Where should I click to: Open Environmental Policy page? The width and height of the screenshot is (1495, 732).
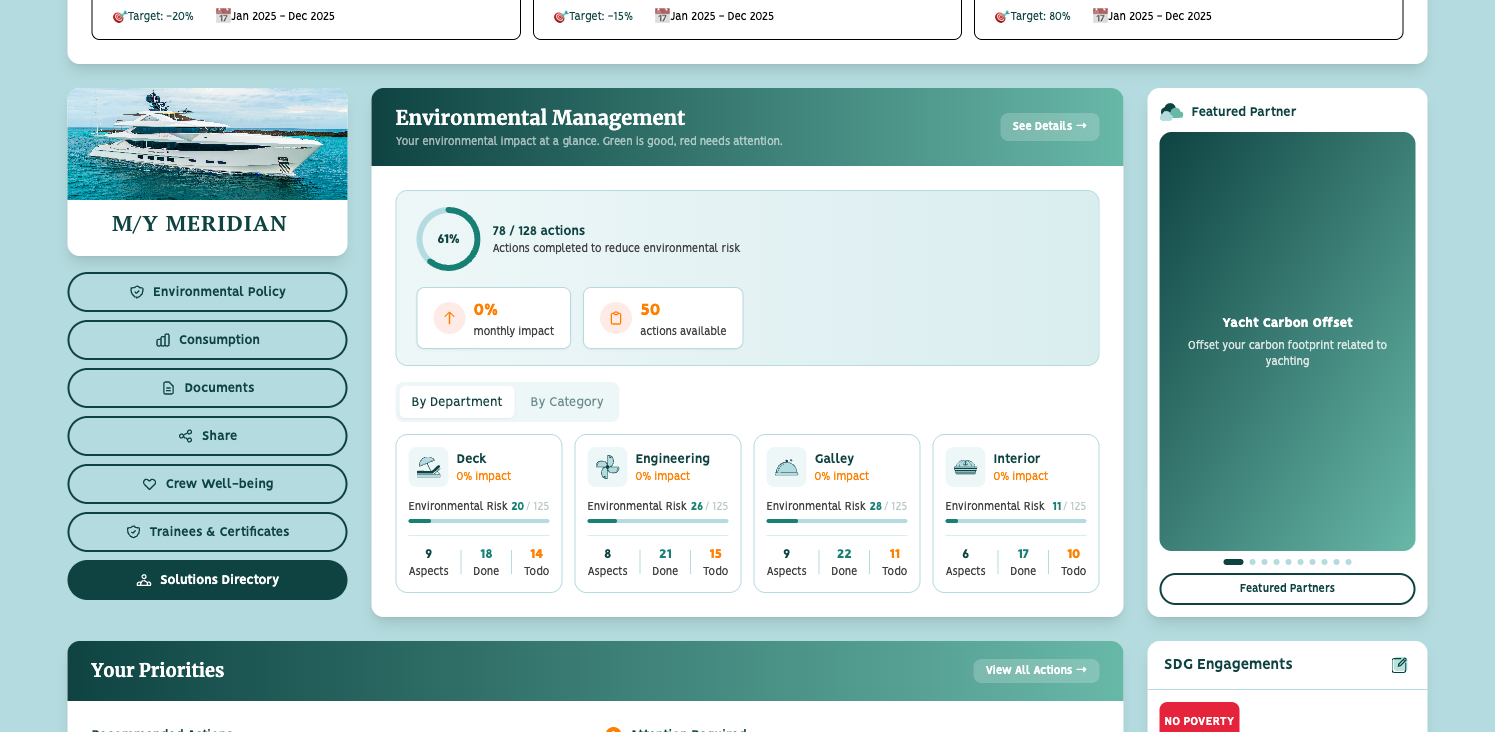point(207,292)
